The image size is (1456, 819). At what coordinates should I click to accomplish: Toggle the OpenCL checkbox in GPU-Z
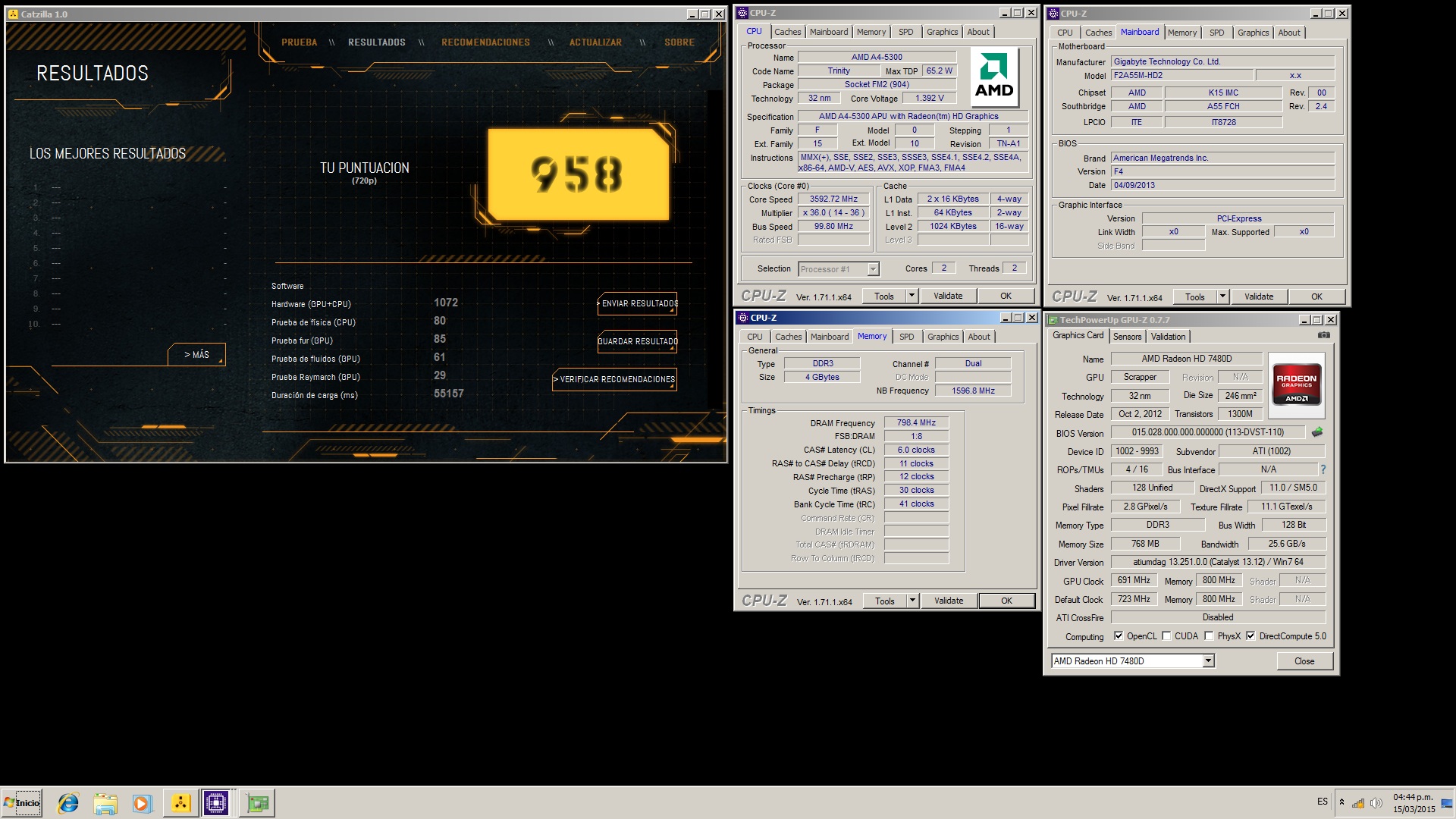click(1119, 636)
